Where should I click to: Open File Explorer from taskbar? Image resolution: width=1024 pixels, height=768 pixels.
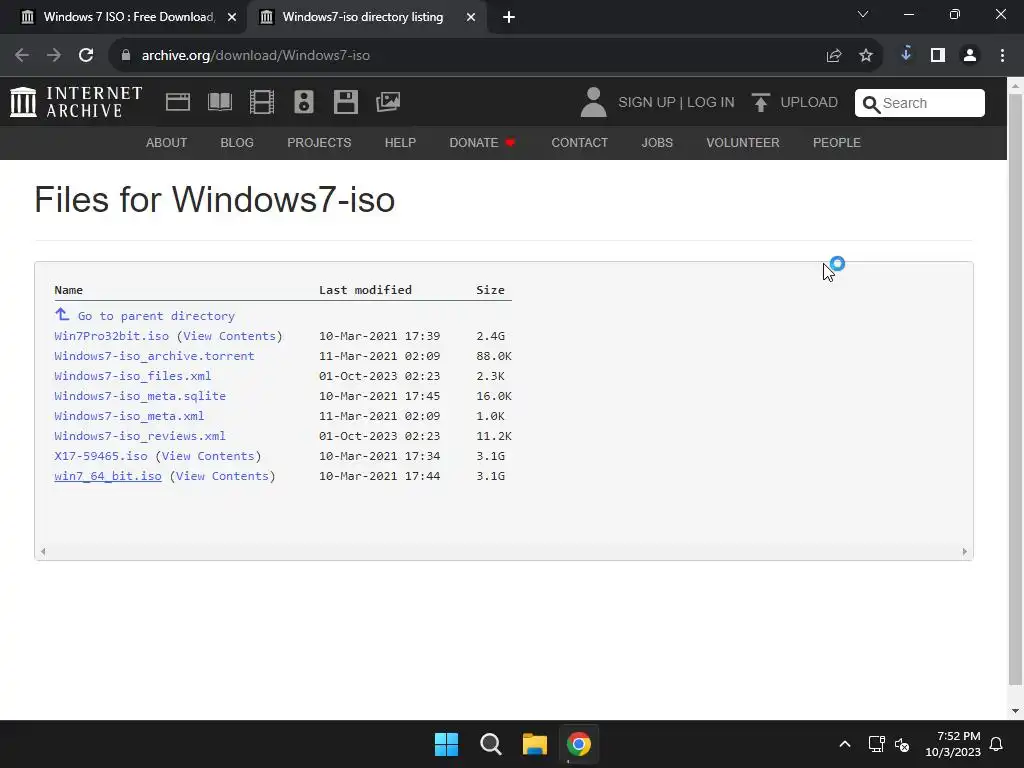(x=535, y=744)
